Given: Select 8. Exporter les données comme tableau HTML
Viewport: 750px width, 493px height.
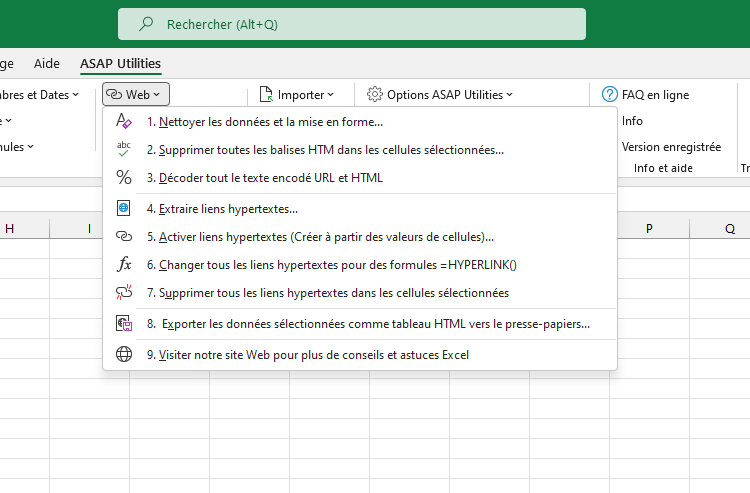Looking at the screenshot, I should (x=360, y=324).
